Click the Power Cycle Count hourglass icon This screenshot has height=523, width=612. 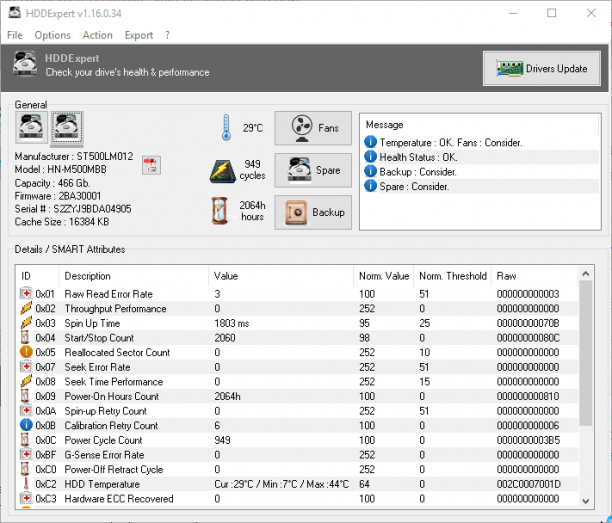point(25,439)
